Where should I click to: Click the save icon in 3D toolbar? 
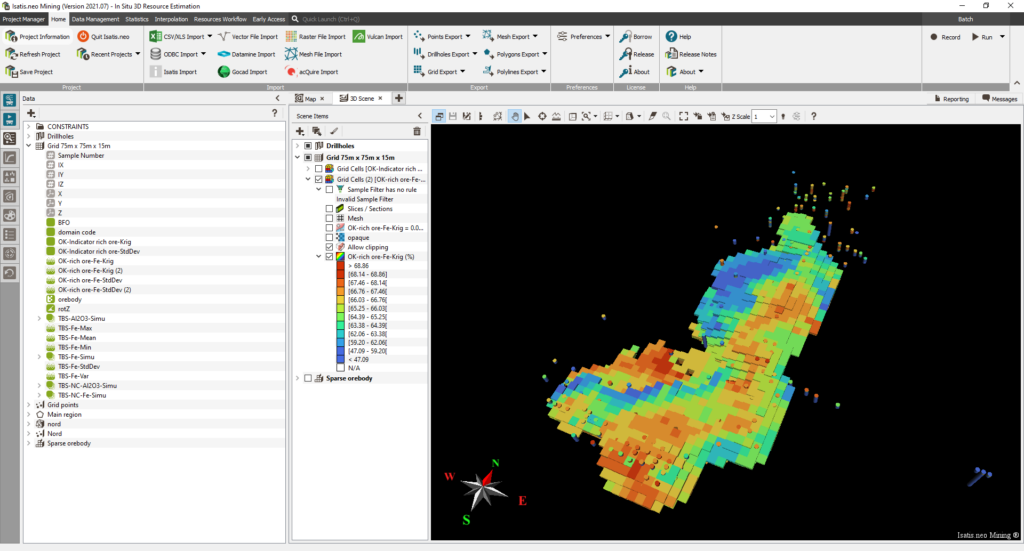453,116
